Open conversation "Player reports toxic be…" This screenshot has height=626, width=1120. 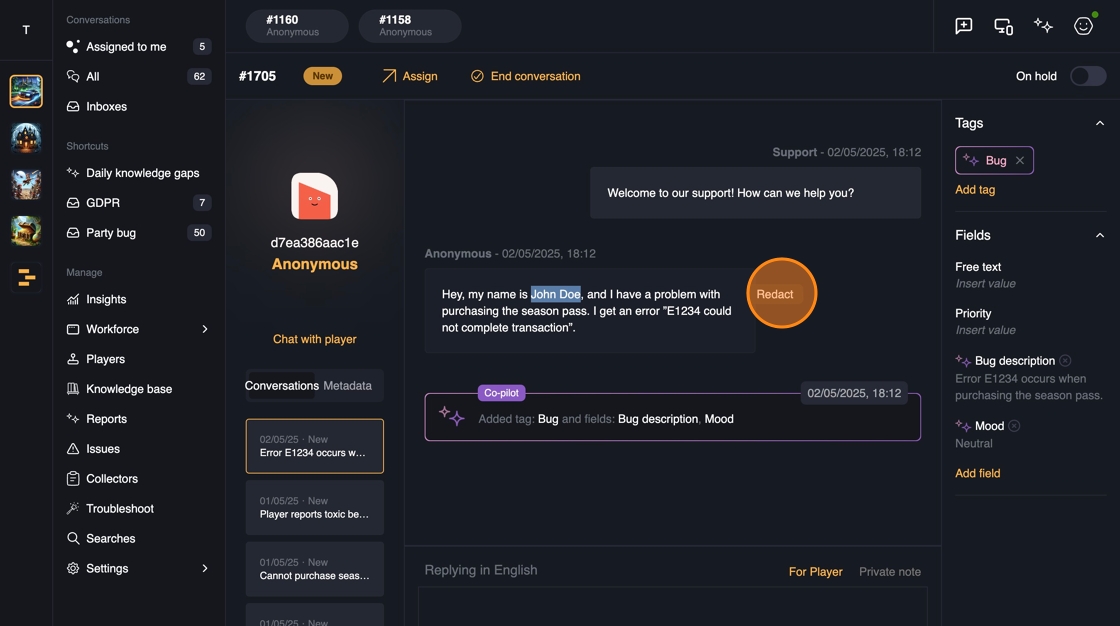pos(314,507)
